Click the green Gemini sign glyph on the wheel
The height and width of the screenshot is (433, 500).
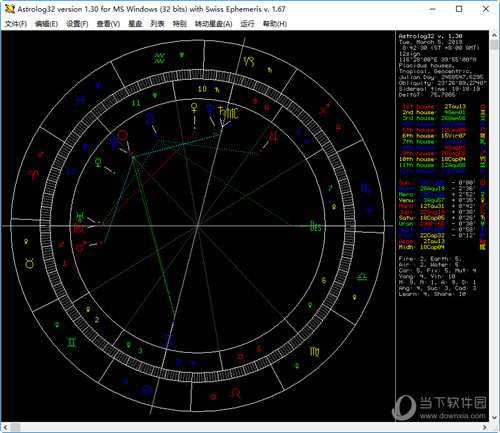click(71, 342)
